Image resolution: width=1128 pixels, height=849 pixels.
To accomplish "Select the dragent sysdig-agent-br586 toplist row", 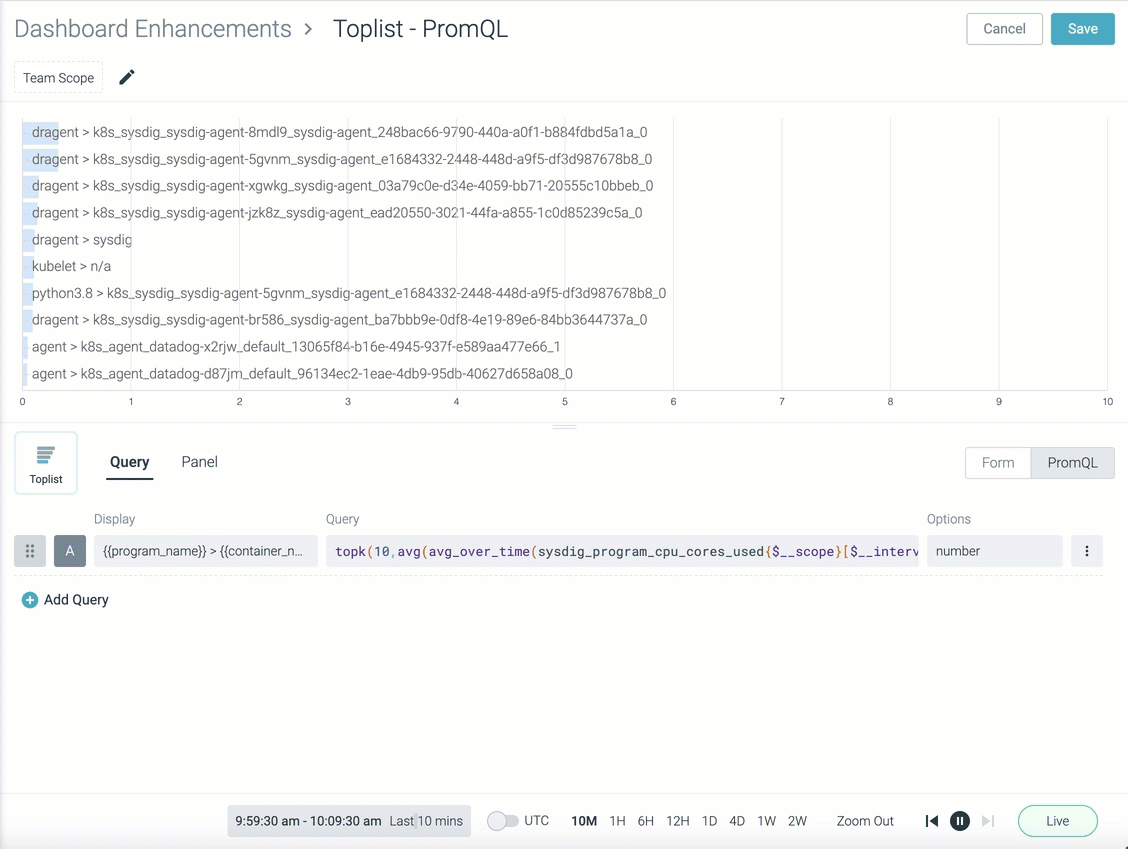I will click(x=340, y=320).
